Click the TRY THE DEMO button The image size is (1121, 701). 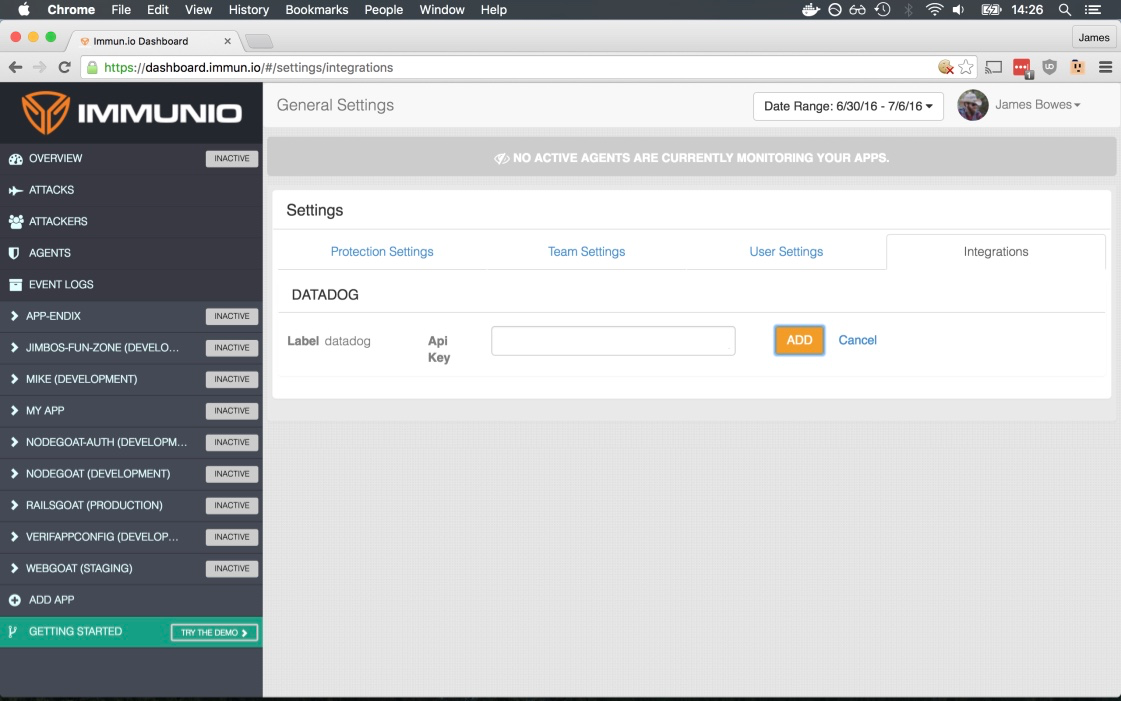click(x=213, y=631)
